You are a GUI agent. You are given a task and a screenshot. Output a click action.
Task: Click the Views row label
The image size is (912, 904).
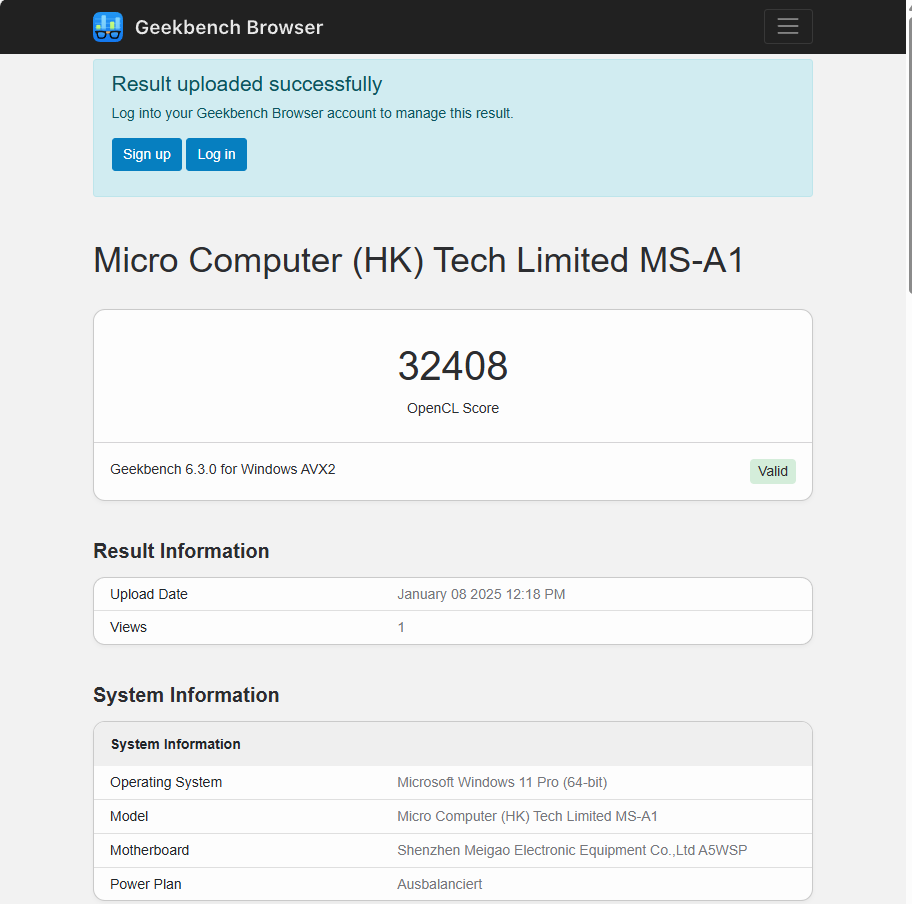[129, 628]
